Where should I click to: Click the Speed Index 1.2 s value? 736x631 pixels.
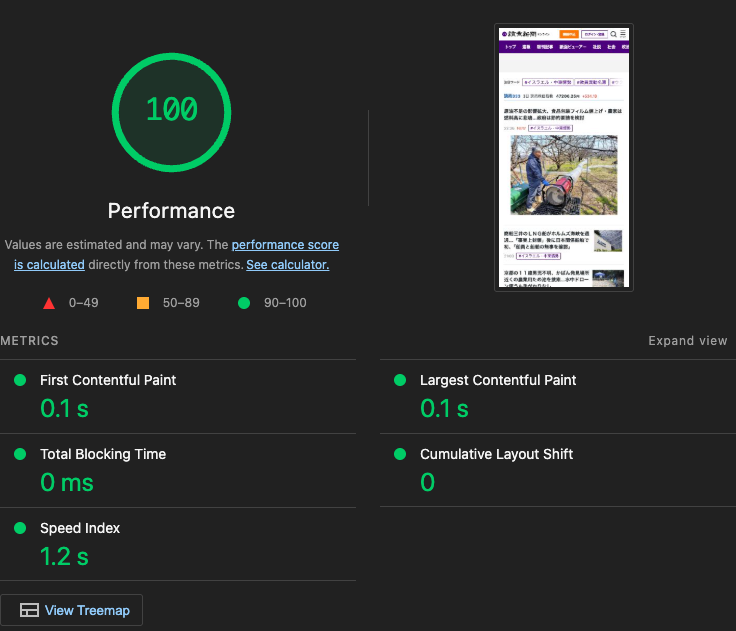click(64, 556)
